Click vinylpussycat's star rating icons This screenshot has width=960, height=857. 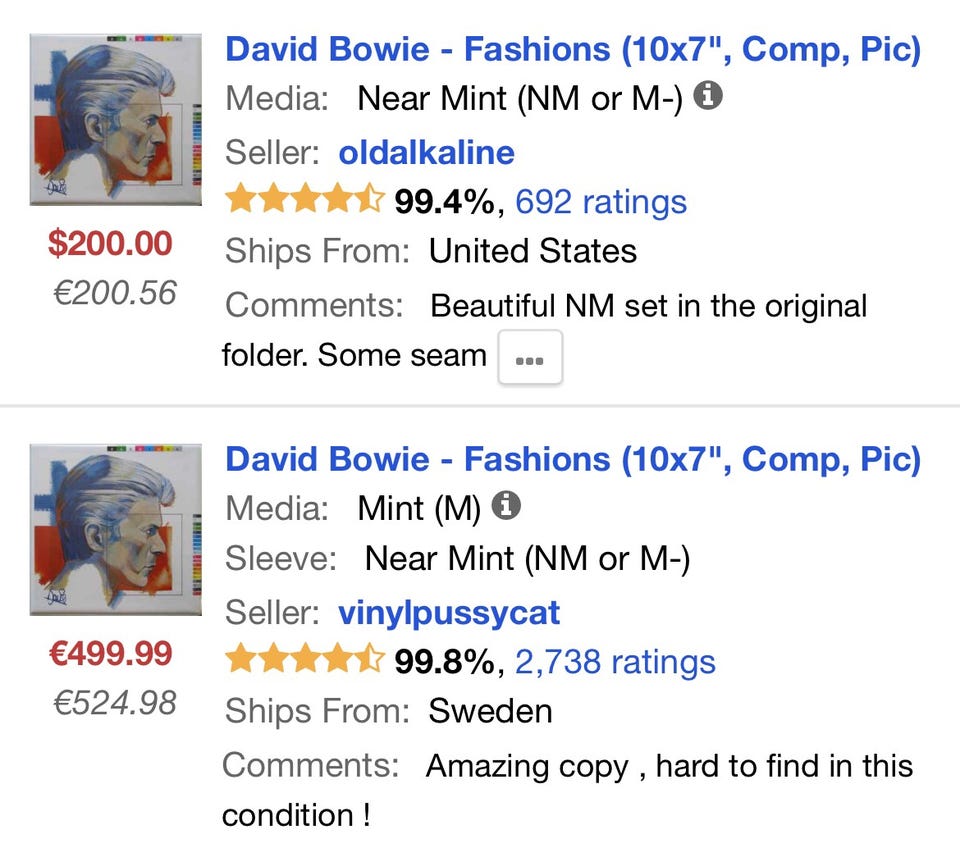305,661
